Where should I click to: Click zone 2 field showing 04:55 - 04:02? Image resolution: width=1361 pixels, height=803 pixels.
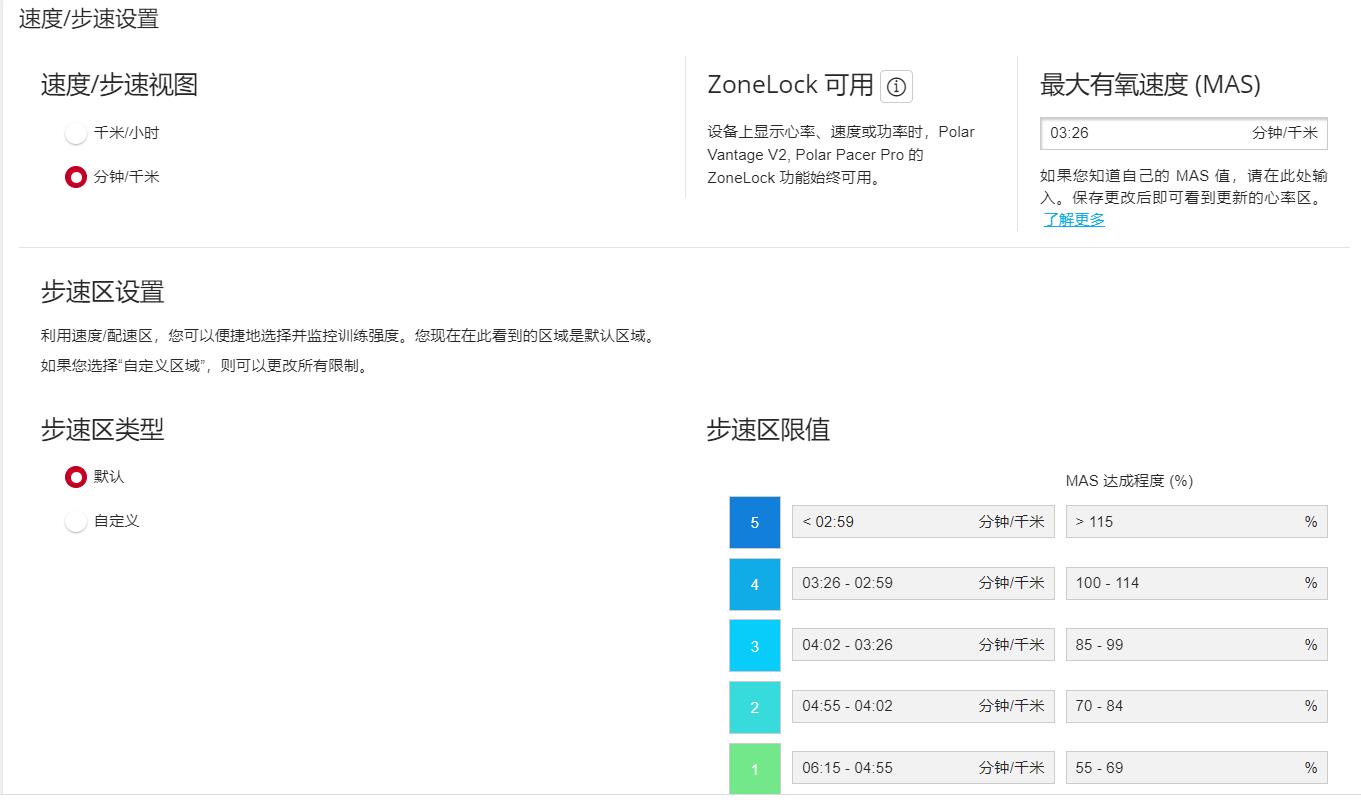click(922, 706)
